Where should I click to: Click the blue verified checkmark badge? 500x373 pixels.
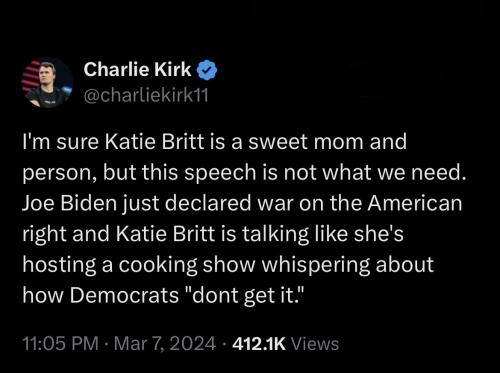208,70
